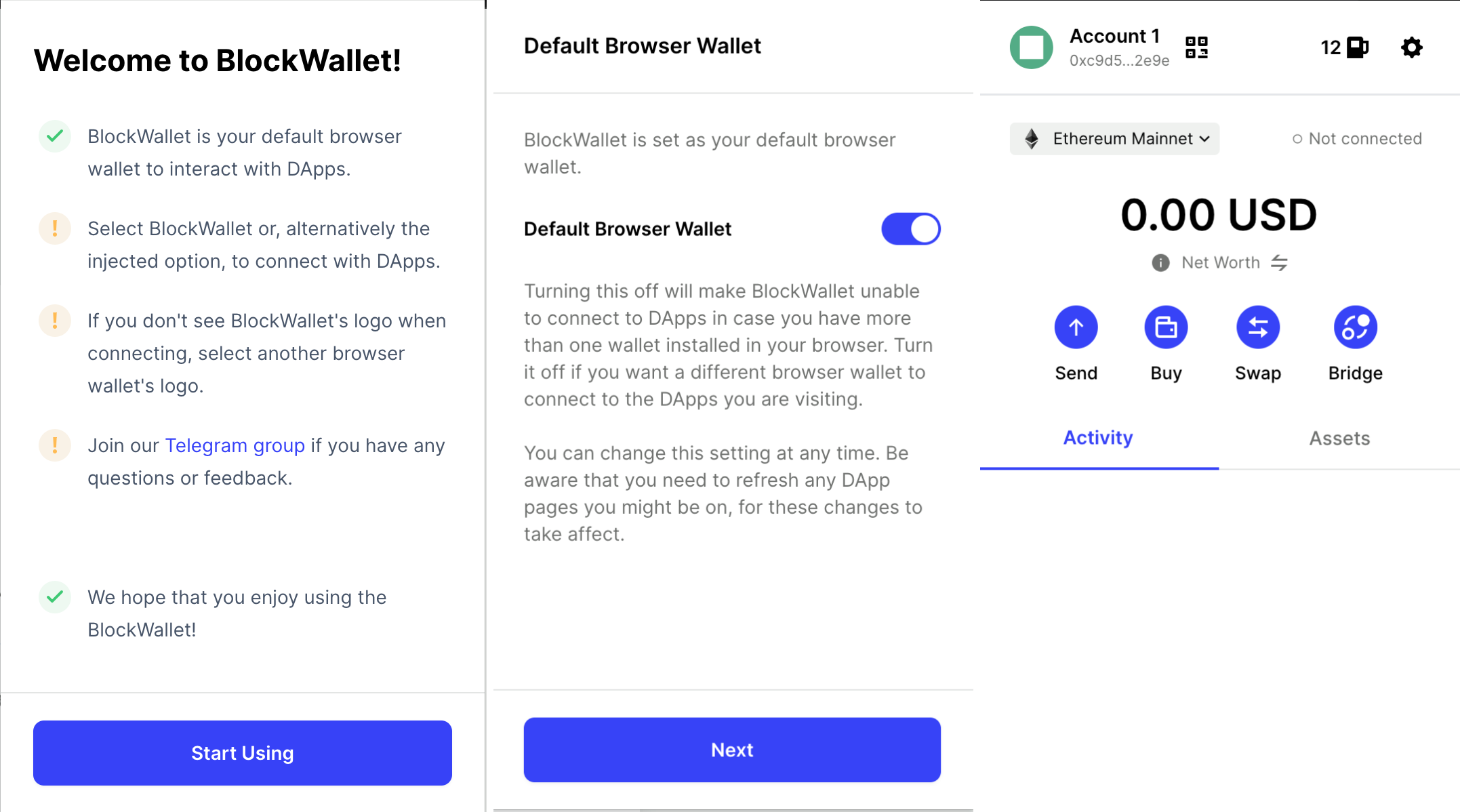The image size is (1460, 812).
Task: Open the Bridge icon
Action: (x=1355, y=327)
